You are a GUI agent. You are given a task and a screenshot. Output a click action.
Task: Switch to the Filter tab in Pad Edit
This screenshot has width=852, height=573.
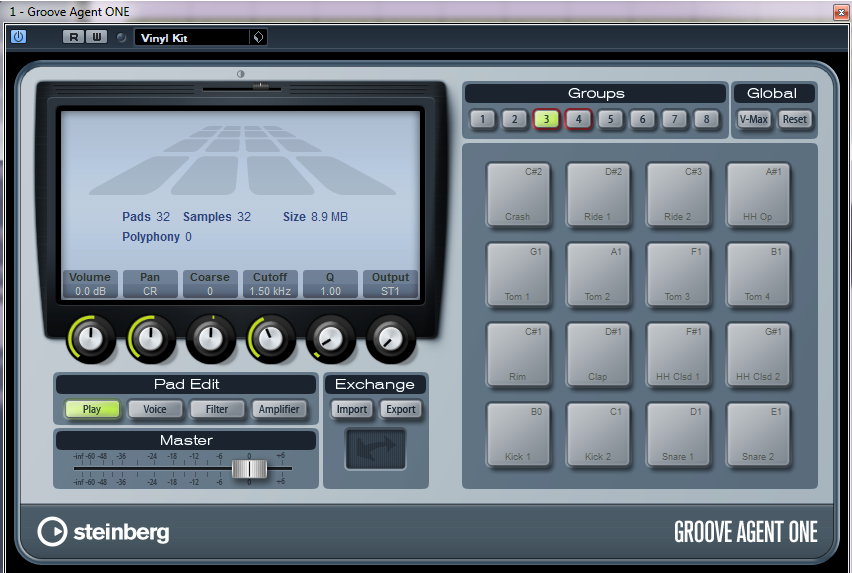pos(217,409)
